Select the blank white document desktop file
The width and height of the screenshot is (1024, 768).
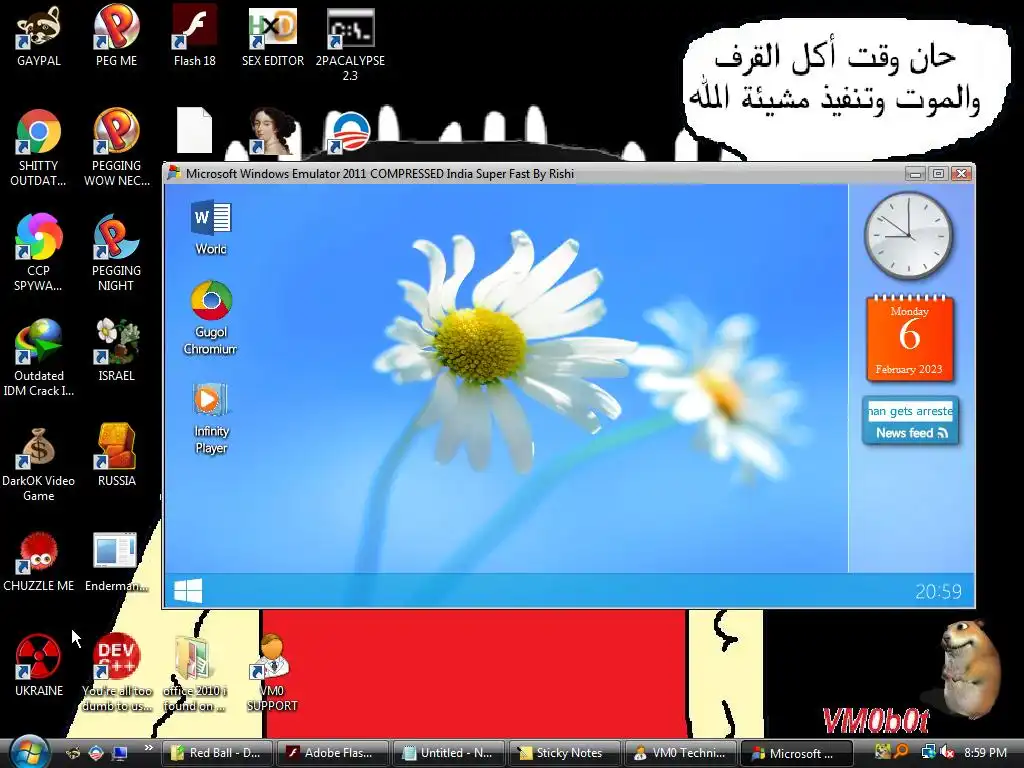[x=195, y=131]
